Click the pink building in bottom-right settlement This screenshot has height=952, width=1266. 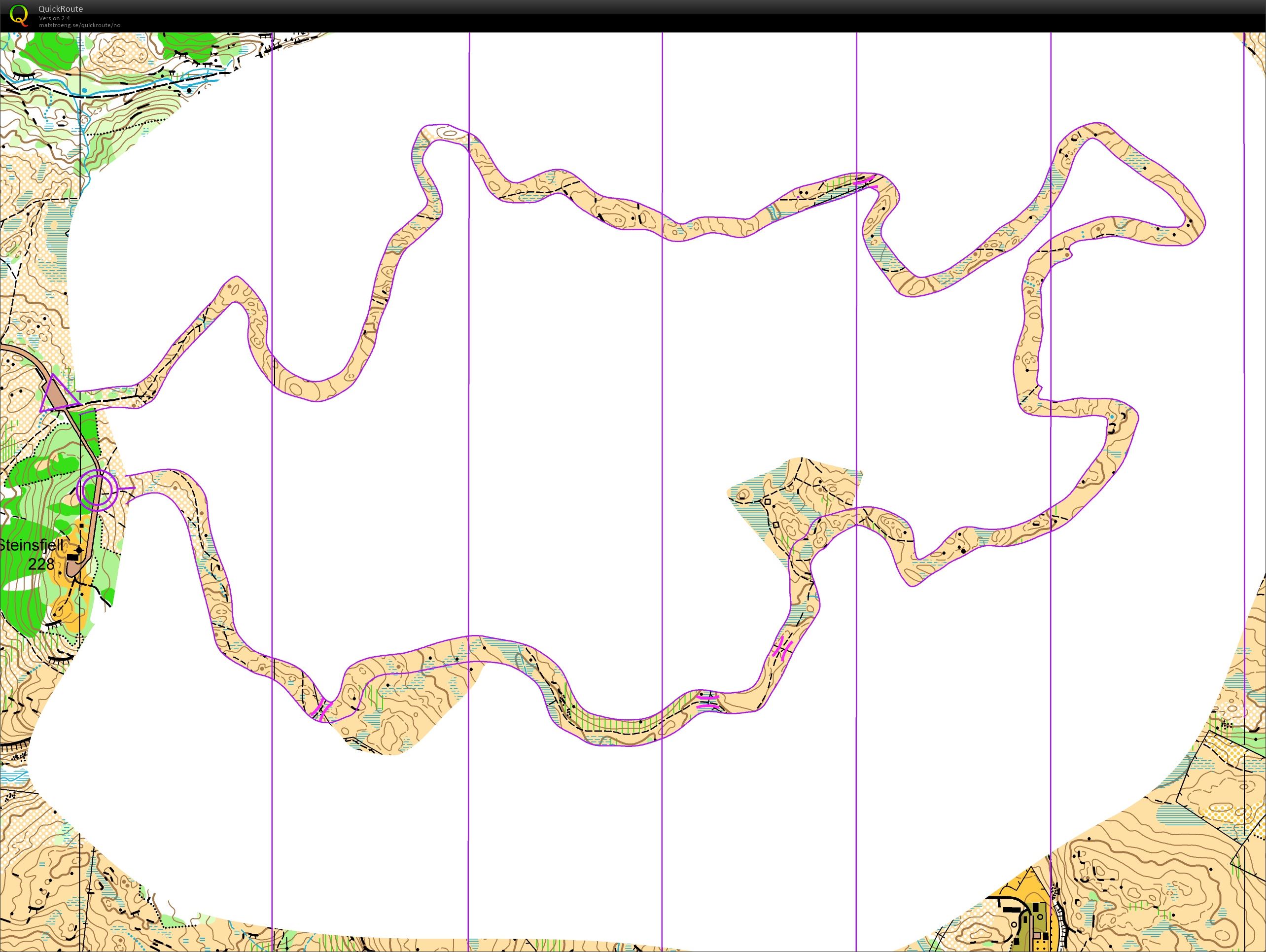(x=1037, y=935)
